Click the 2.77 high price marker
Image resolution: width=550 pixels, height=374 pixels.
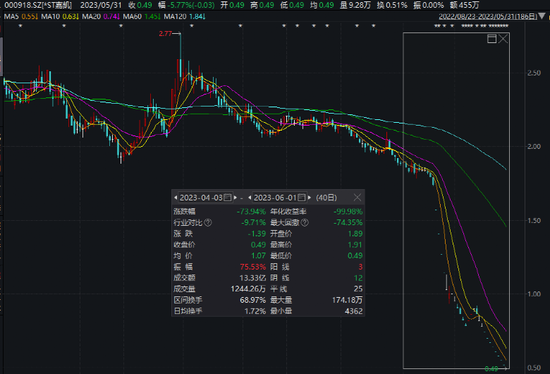[165, 33]
